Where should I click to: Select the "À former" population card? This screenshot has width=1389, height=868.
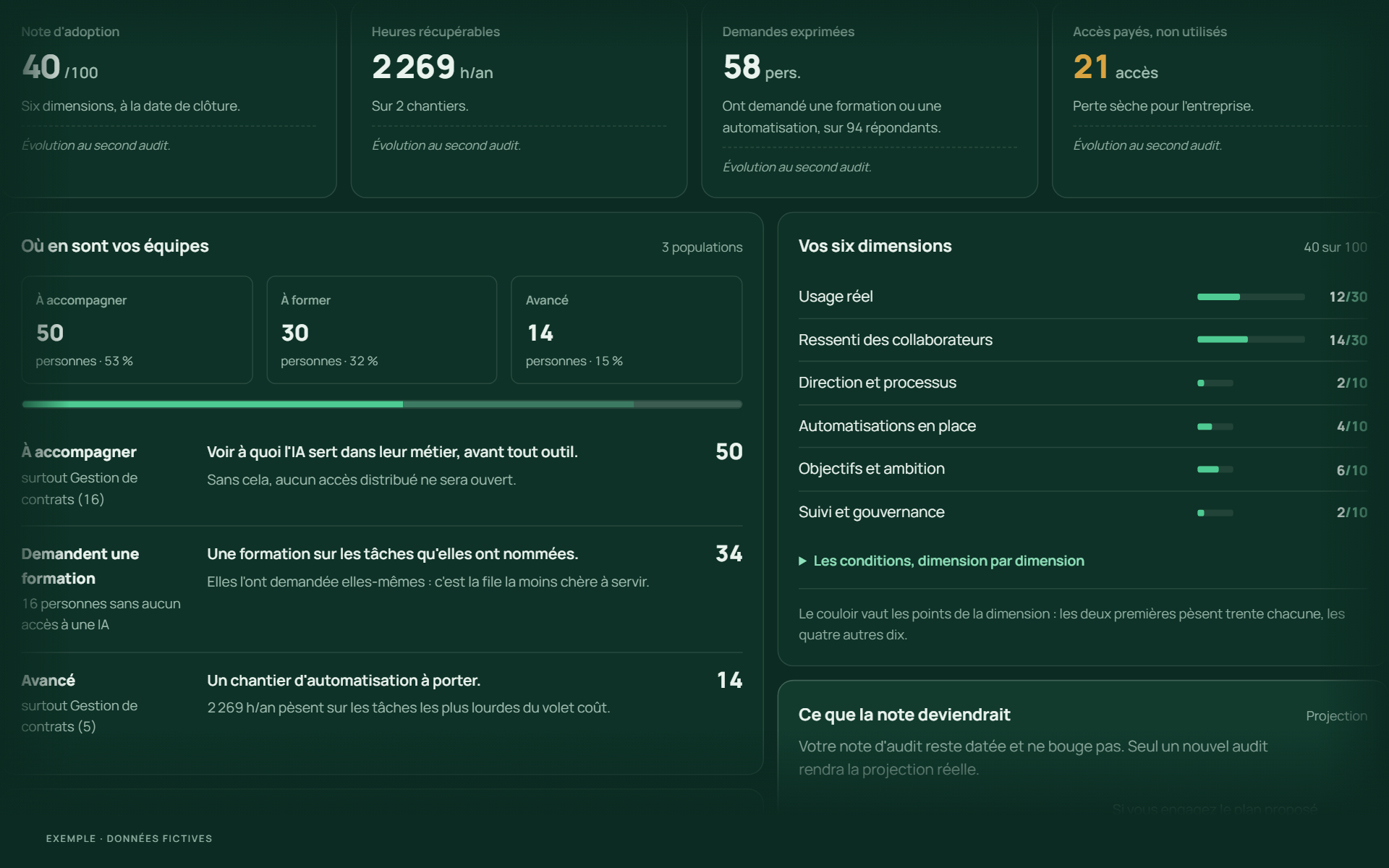[382, 330]
